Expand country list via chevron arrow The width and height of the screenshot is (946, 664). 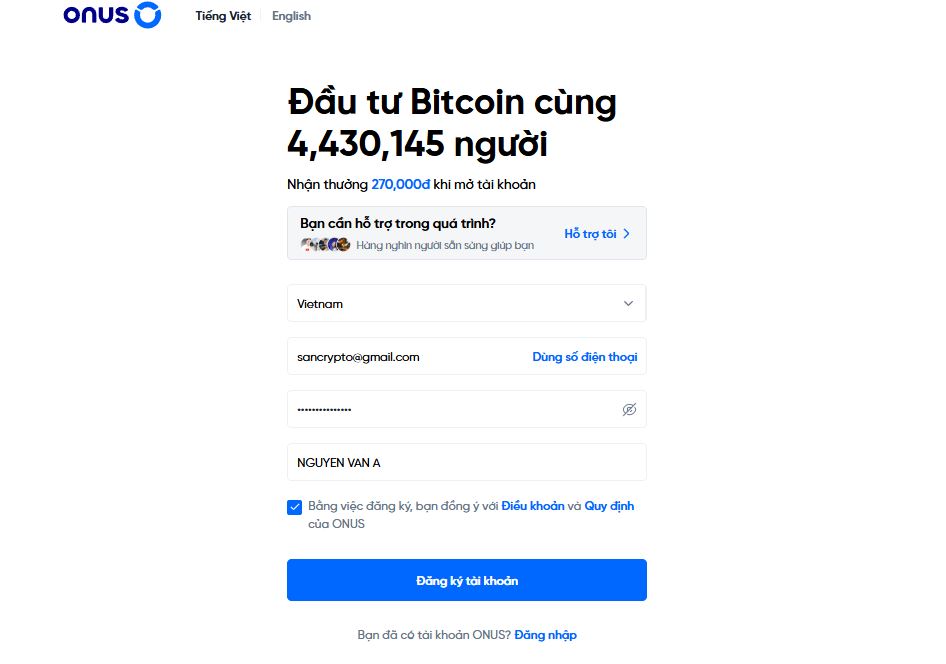[x=628, y=303]
